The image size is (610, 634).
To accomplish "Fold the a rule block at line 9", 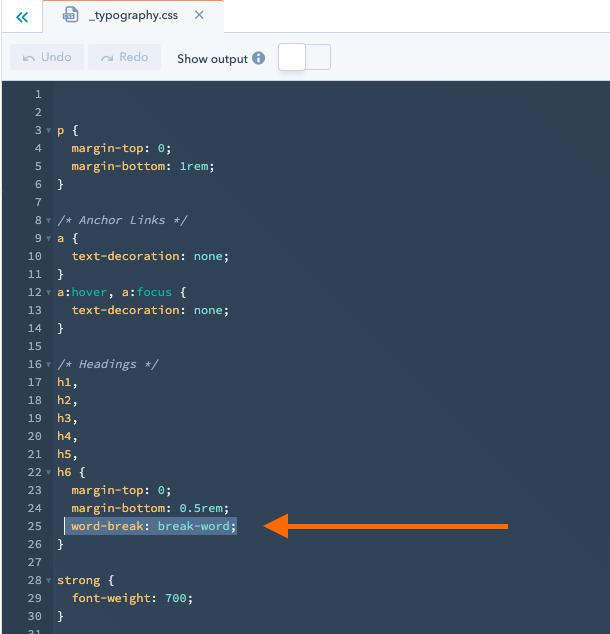I will point(48,239).
